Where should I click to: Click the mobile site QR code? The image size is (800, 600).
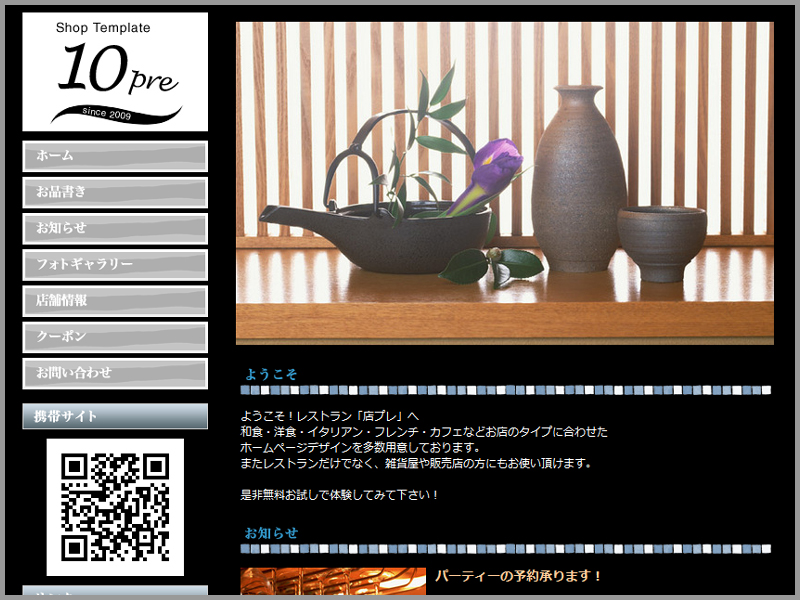pos(115,506)
